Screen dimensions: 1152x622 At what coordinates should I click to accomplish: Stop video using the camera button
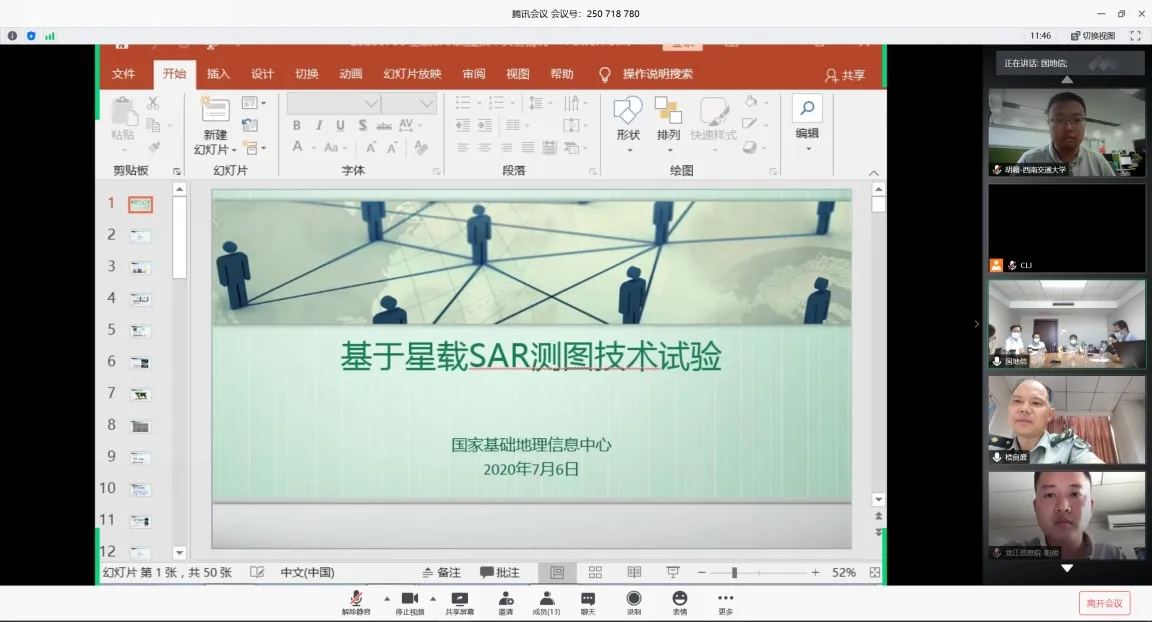click(408, 599)
